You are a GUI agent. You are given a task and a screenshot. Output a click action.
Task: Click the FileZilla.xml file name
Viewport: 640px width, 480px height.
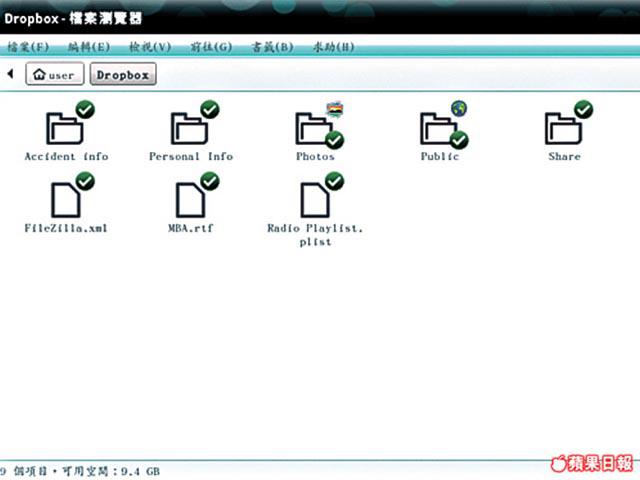click(66, 228)
